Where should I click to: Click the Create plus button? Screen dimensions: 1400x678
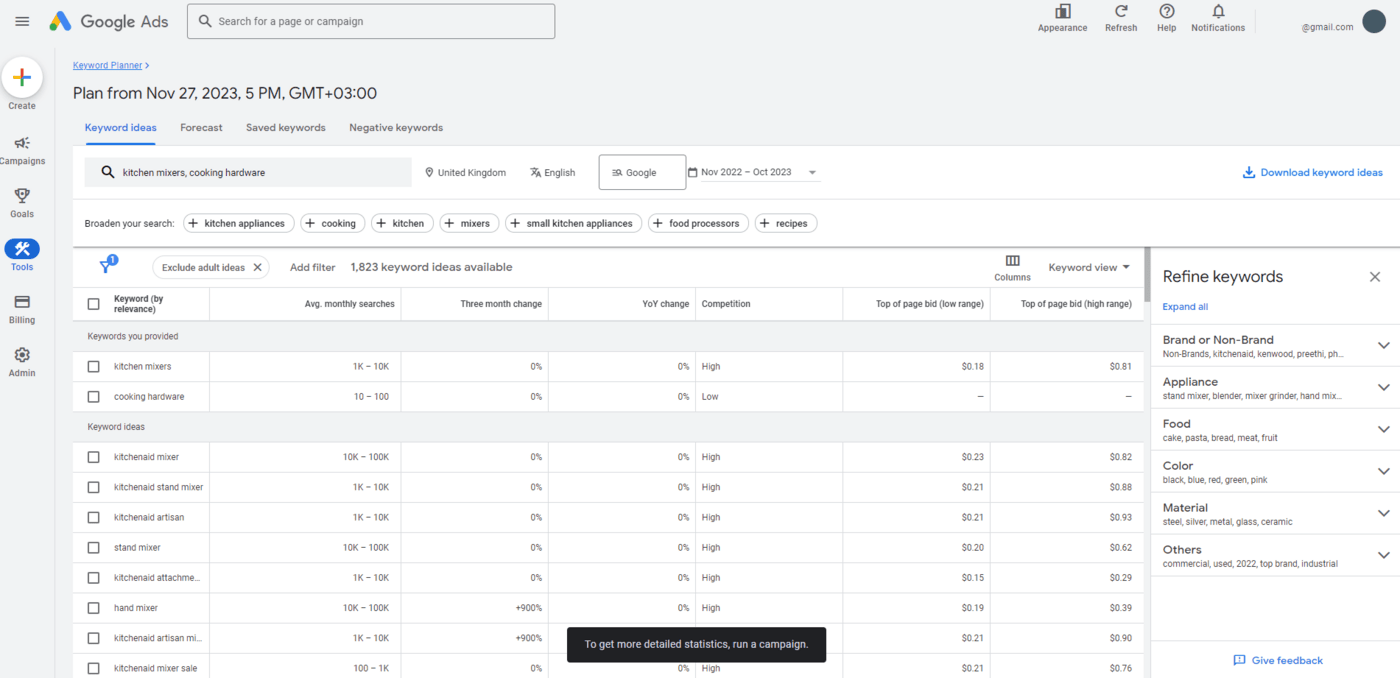[22, 78]
